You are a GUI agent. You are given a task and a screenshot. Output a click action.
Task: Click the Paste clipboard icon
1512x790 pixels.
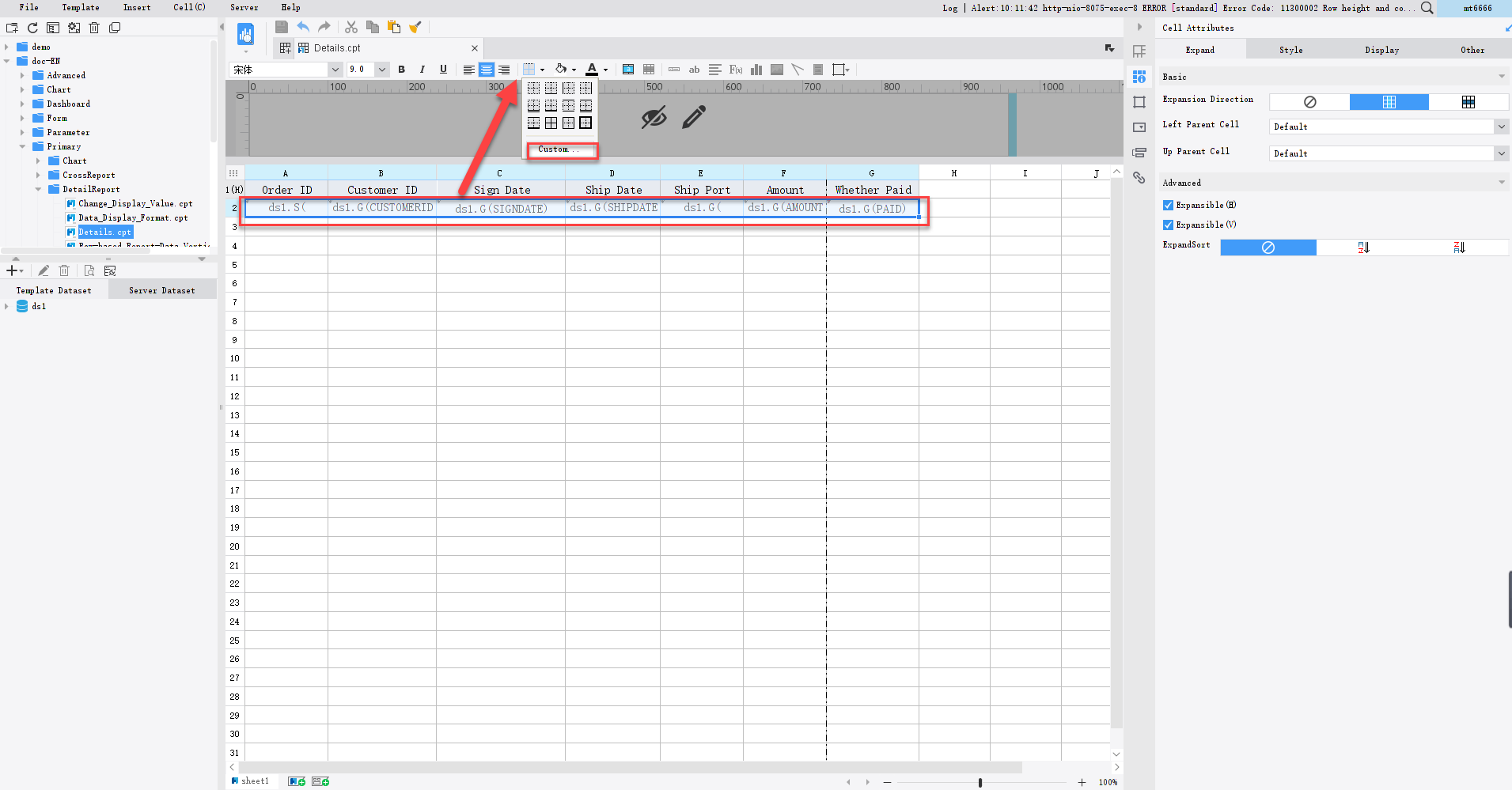tap(394, 27)
